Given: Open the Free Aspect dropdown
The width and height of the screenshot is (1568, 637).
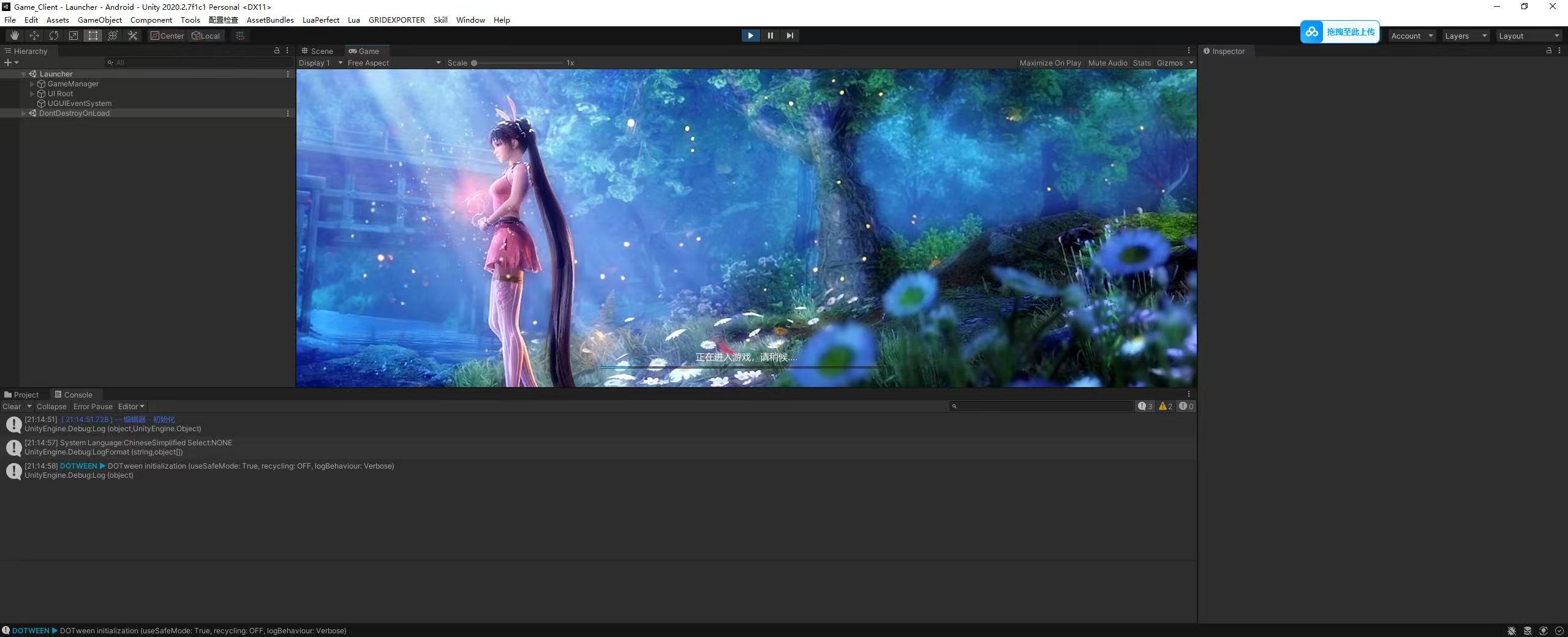Looking at the screenshot, I should coord(394,63).
